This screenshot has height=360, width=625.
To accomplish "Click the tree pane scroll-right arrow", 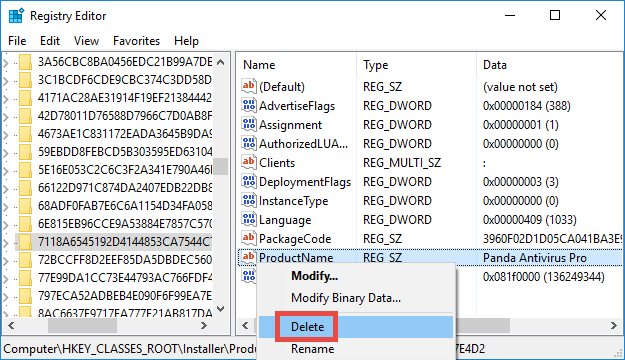I will [x=204, y=325].
